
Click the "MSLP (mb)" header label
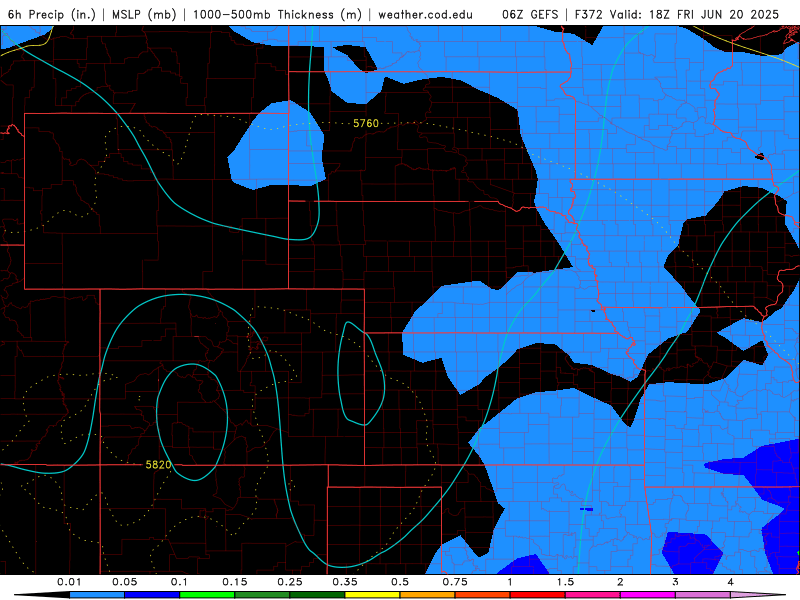[144, 14]
